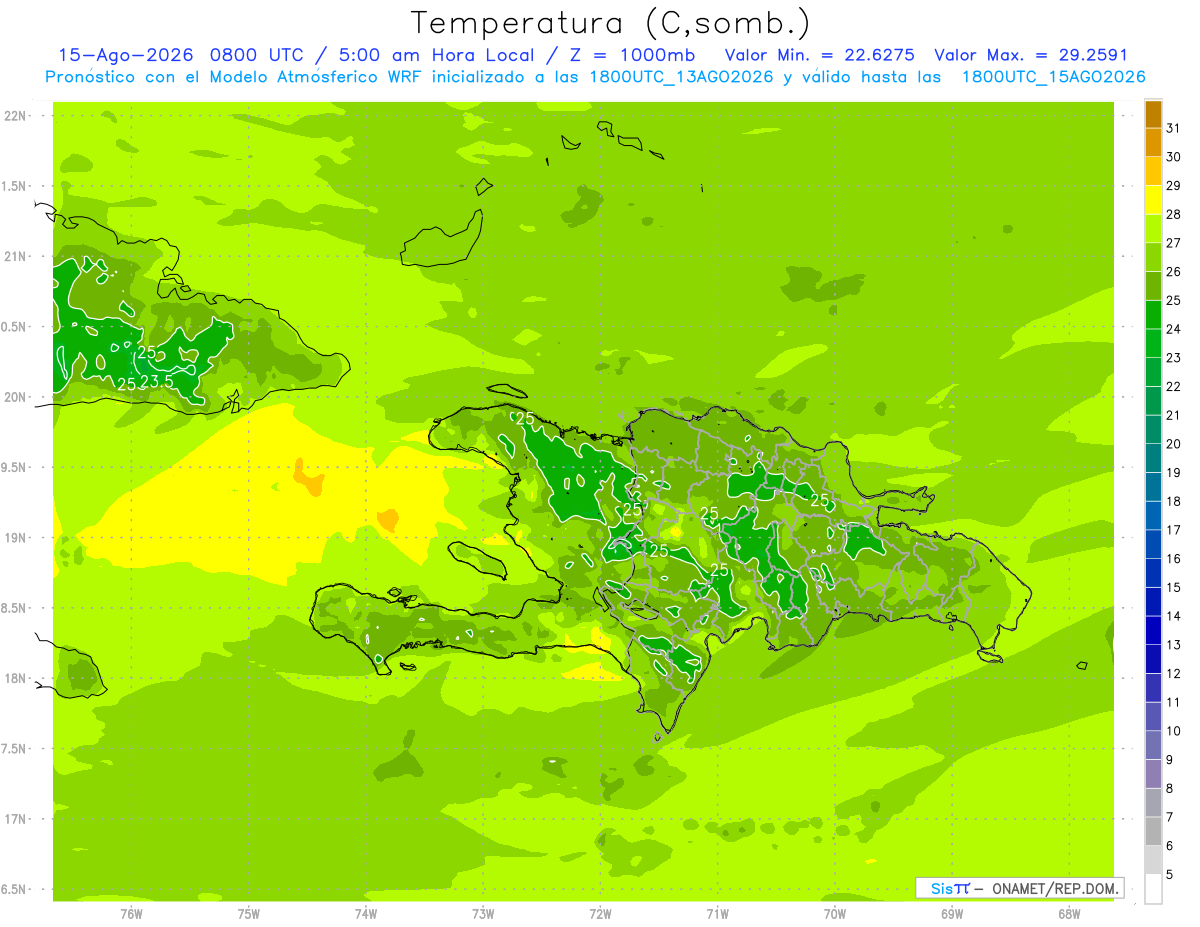Click the legend value '31'
This screenshot has height=927, width=1200.
1174,128
